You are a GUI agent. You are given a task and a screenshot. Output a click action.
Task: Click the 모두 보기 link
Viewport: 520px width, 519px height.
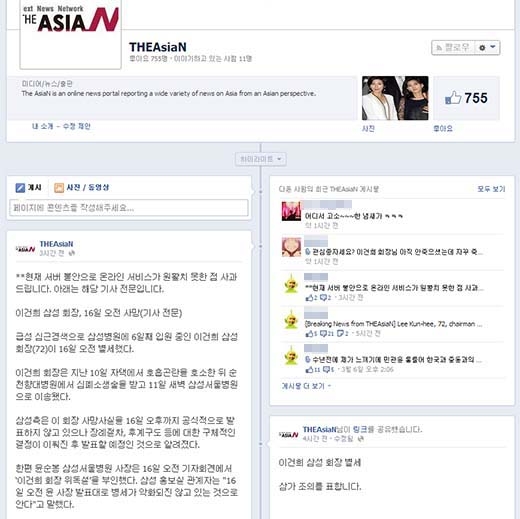(x=491, y=189)
